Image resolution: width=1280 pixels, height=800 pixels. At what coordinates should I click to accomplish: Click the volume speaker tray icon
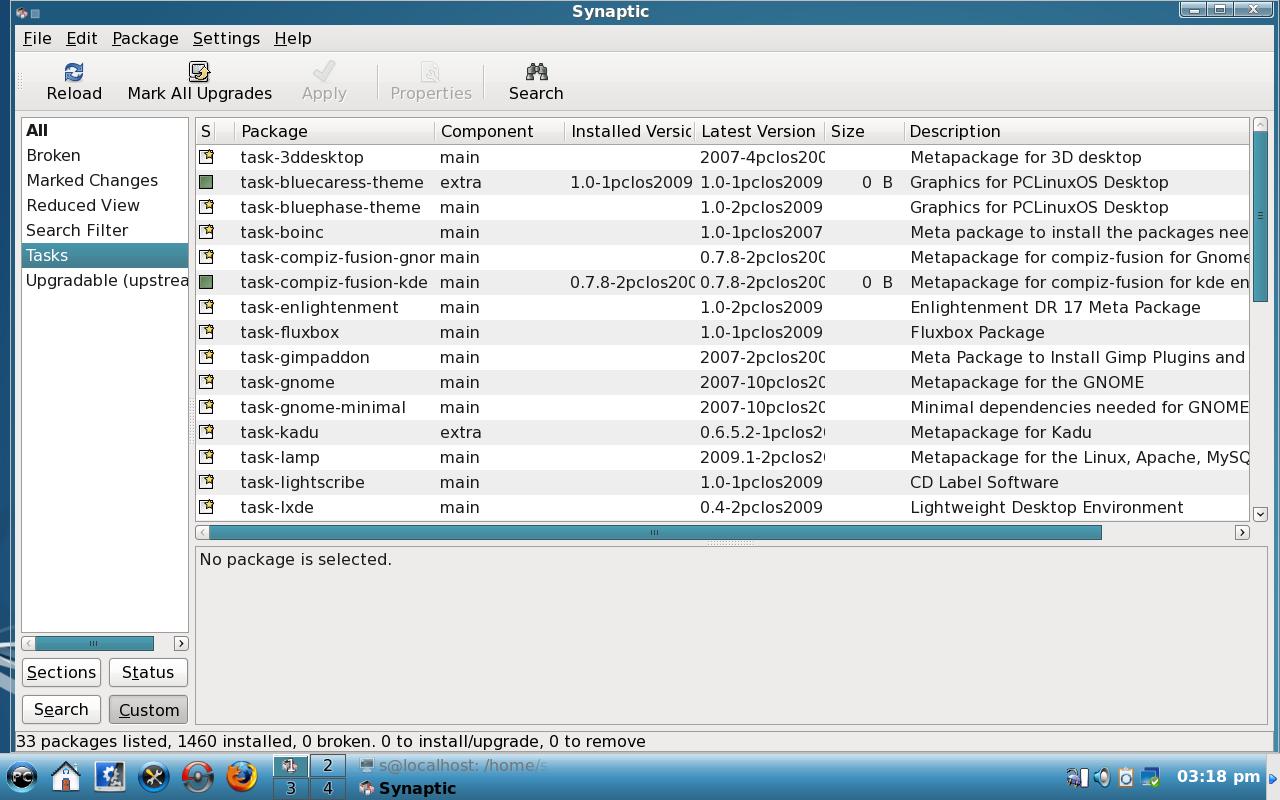pos(1101,777)
